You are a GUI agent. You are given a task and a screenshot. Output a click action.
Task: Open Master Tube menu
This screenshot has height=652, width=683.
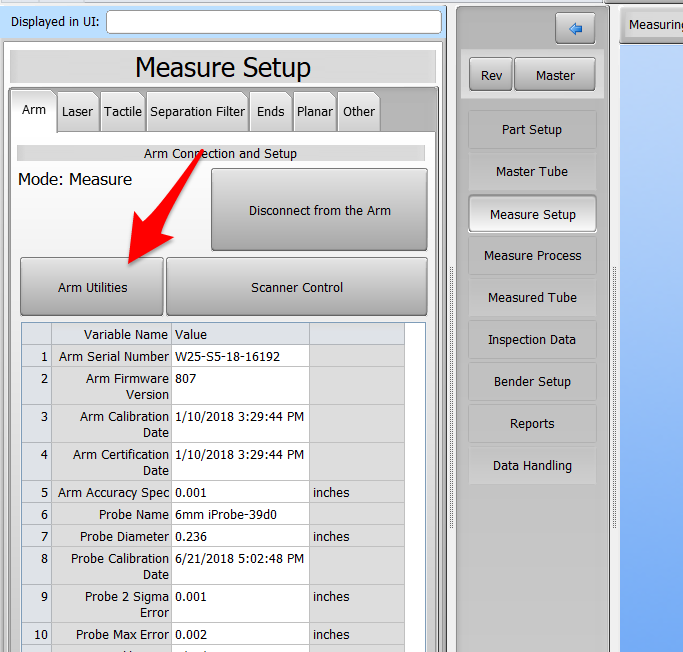point(532,172)
